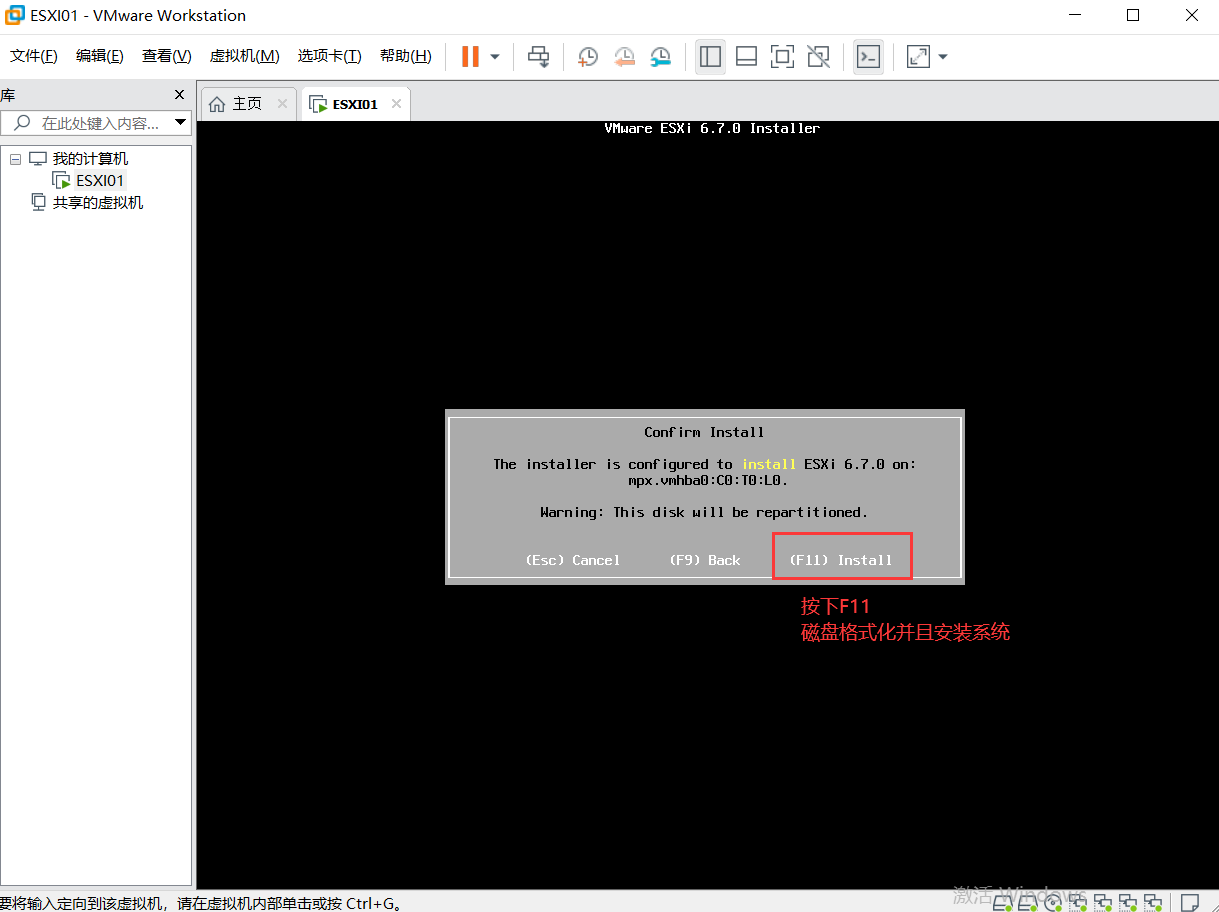The height and width of the screenshot is (912, 1219).
Task: Maximize the VMware Workstation window
Action: (1133, 15)
